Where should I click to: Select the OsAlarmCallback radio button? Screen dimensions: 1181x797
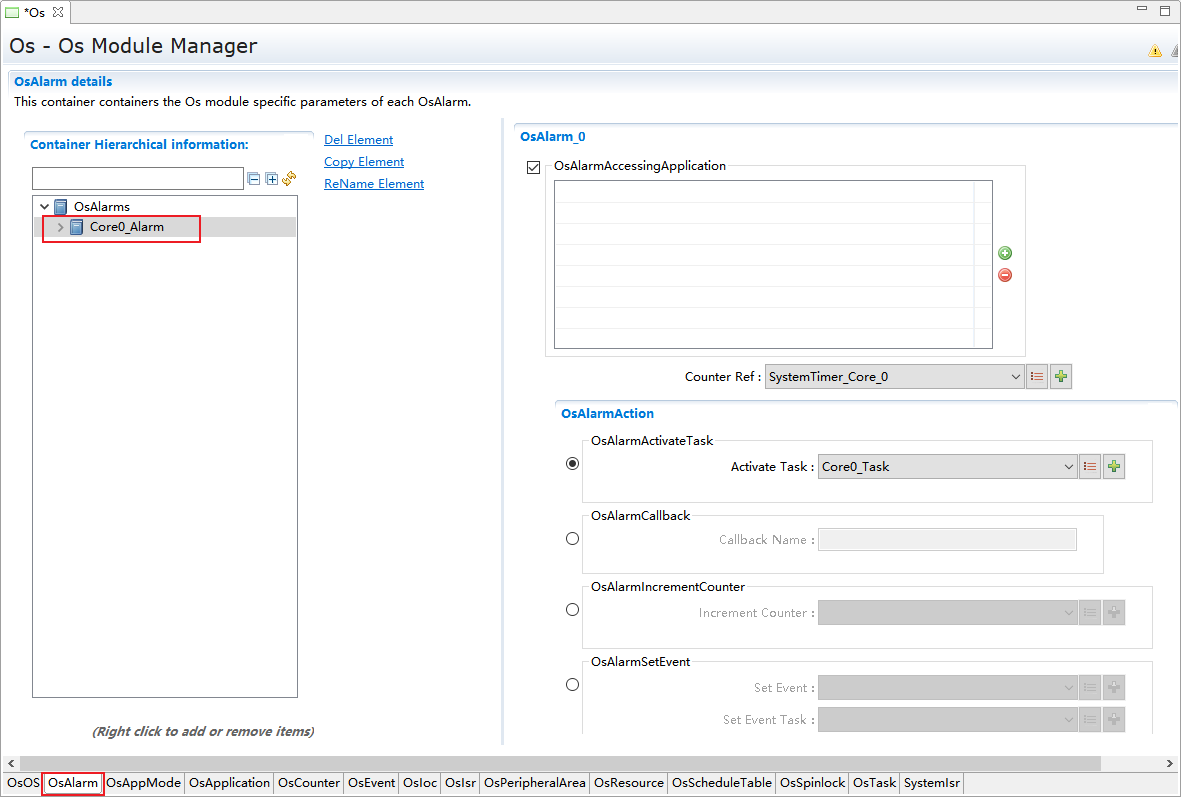pos(572,539)
